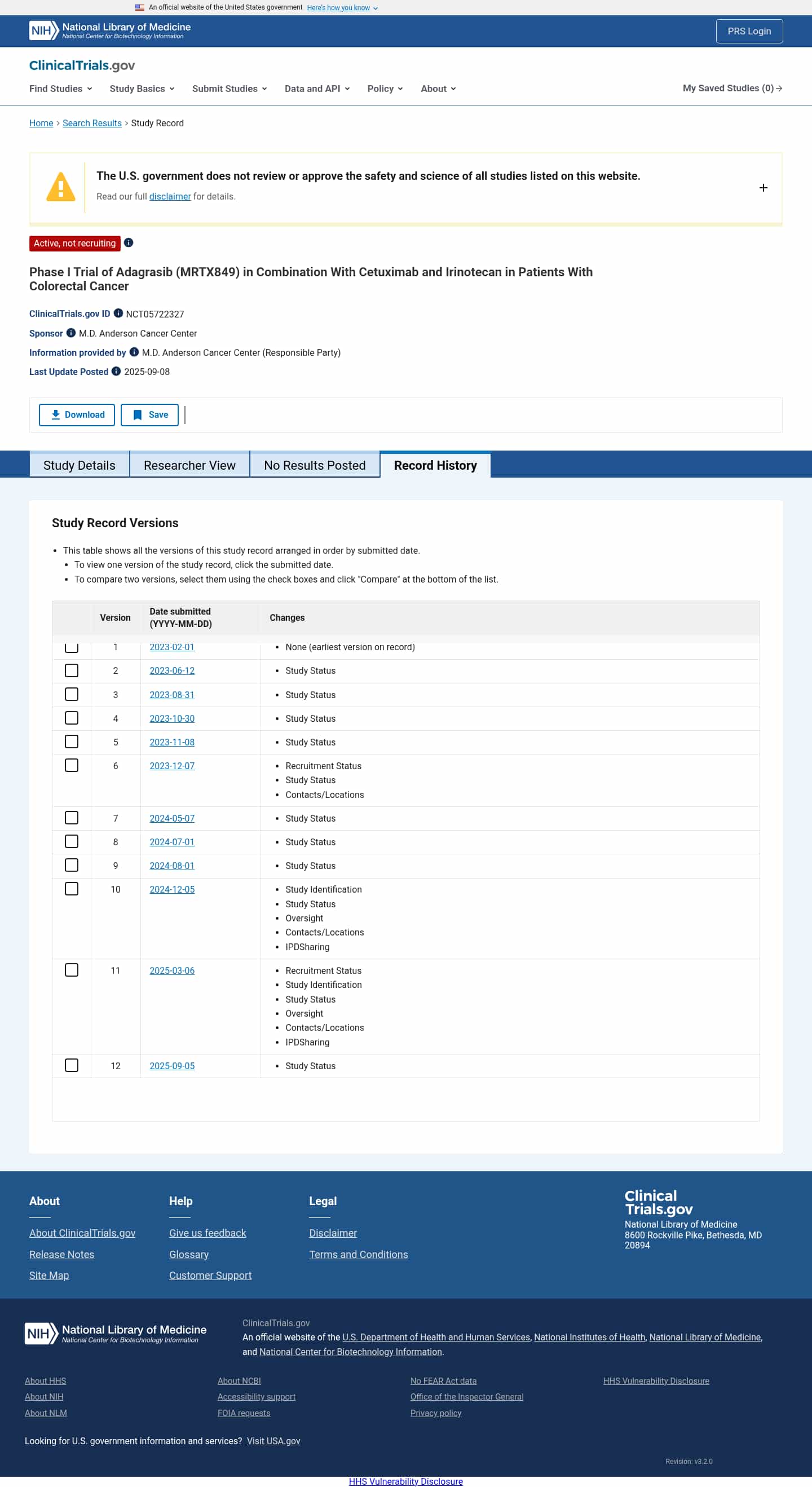This screenshot has width=812, height=1487.
Task: Click the FOIA requests link
Action: (244, 1413)
